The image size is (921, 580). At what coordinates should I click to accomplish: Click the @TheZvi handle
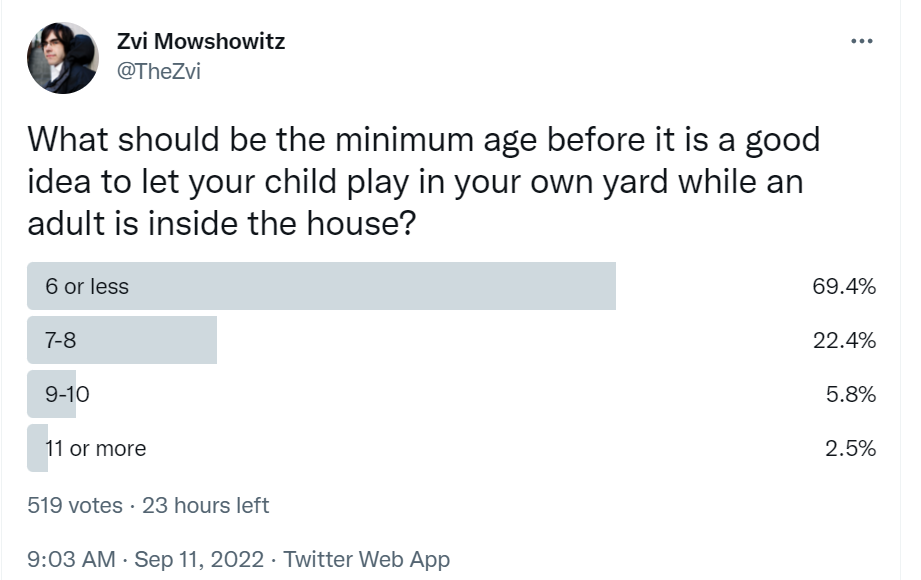click(159, 71)
